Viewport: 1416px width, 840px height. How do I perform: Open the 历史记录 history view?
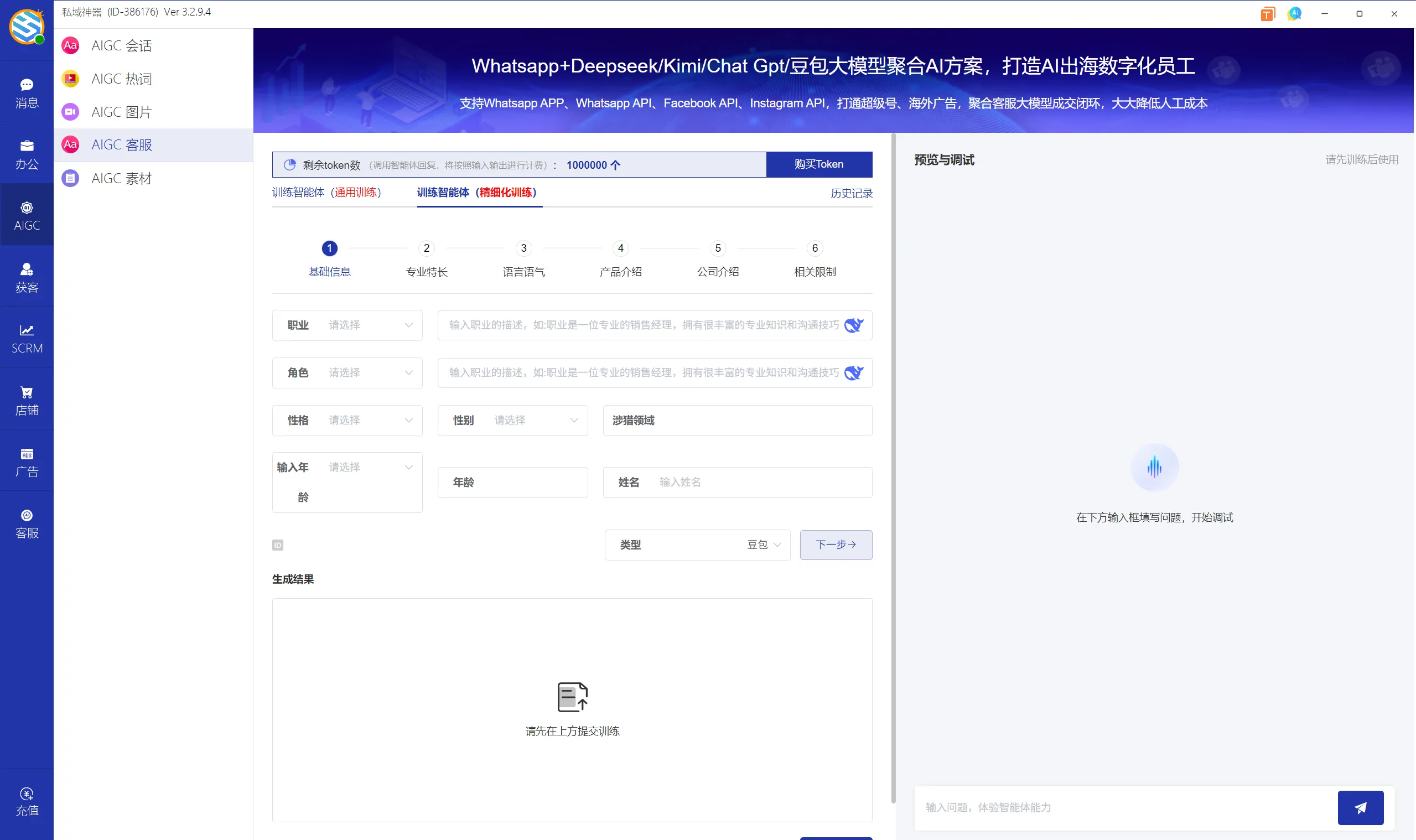tap(851, 193)
